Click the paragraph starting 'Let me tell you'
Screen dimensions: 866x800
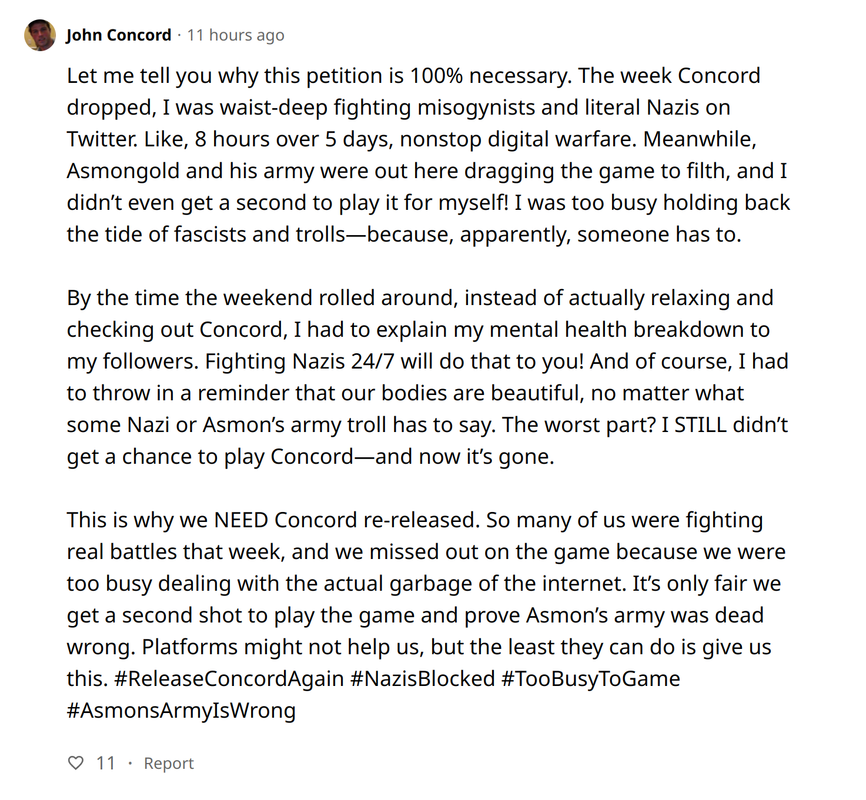point(428,155)
